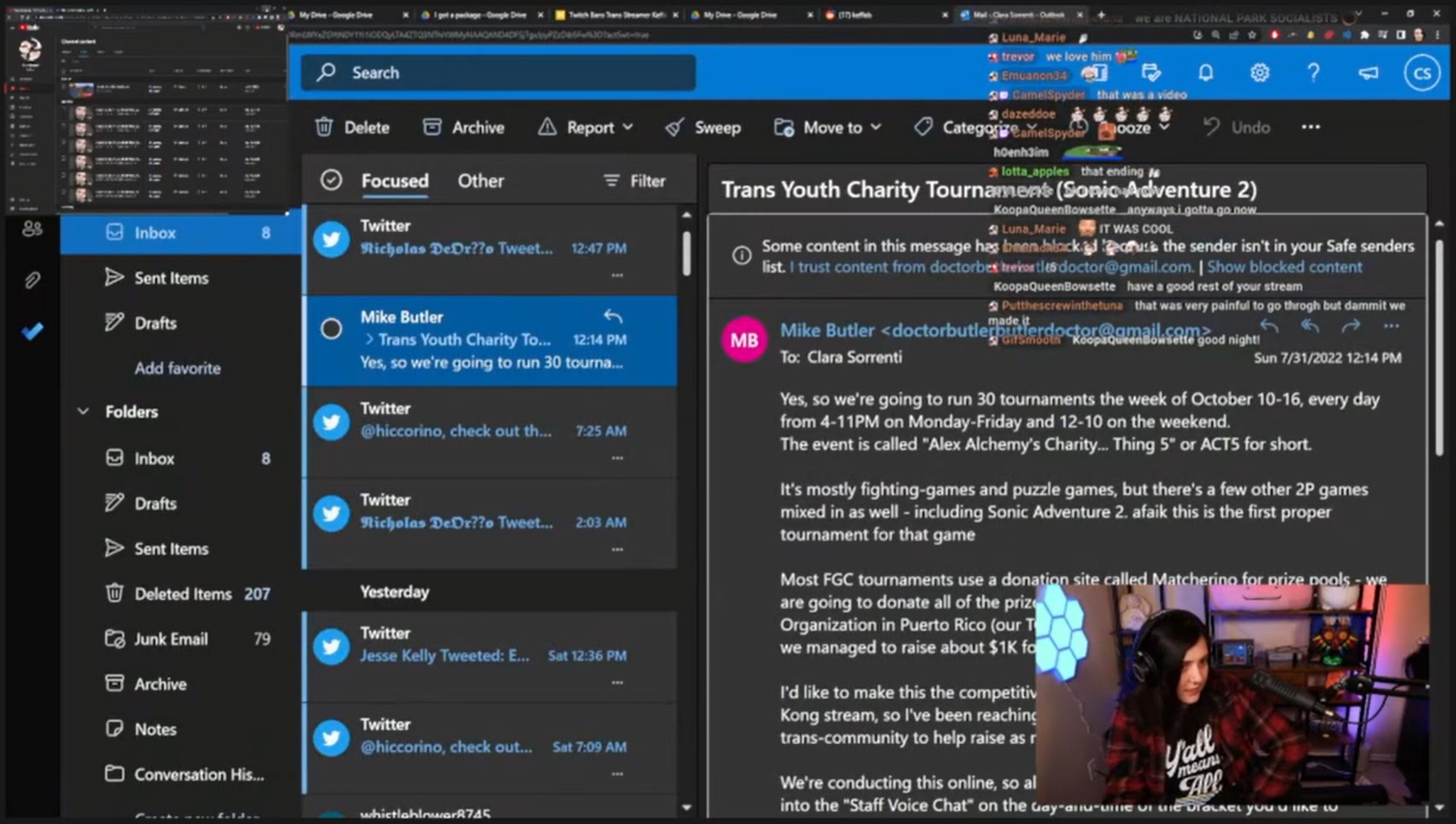Click Reply all arrows in message header

[x=1310, y=326]
